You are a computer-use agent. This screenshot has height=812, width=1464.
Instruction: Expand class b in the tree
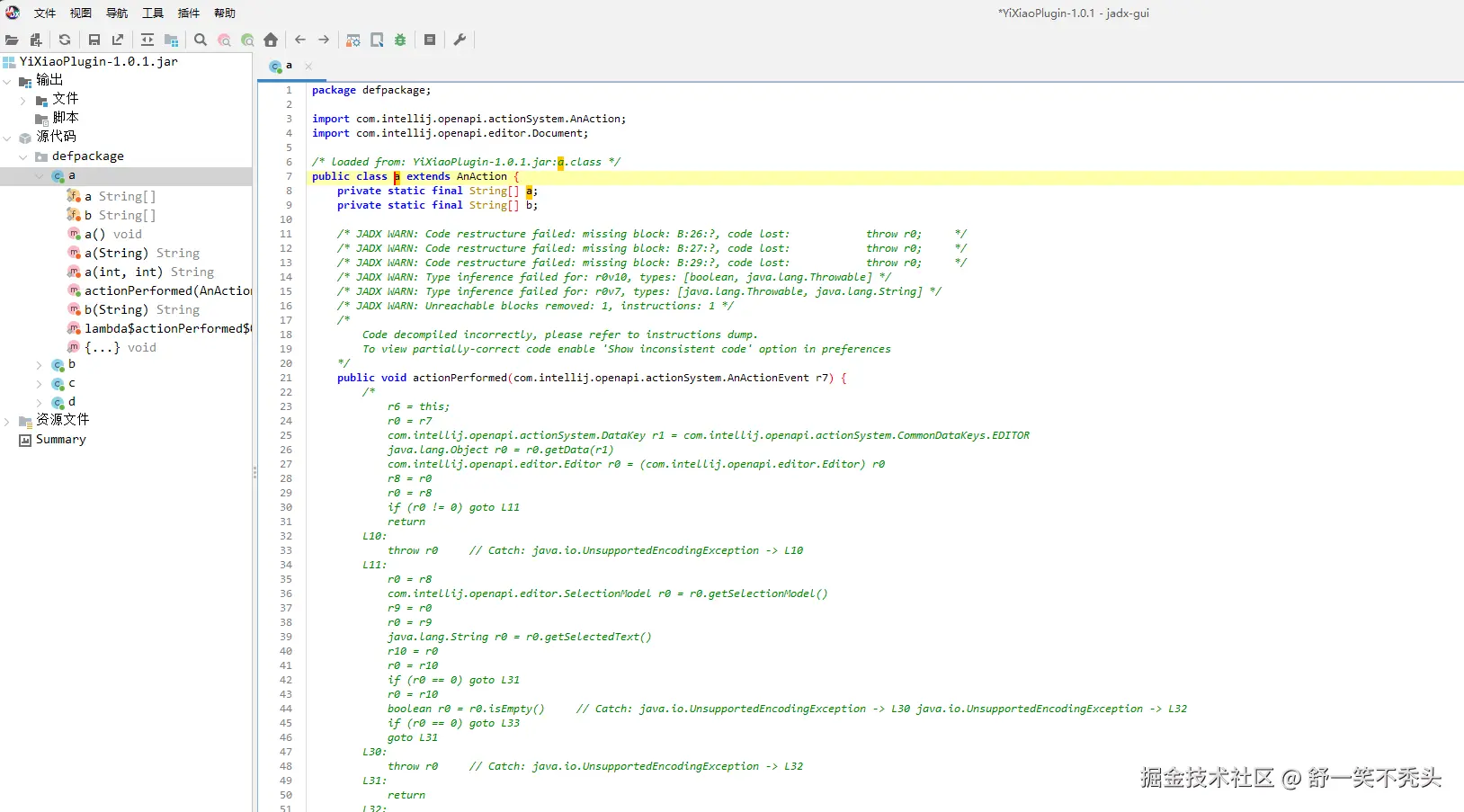click(40, 364)
